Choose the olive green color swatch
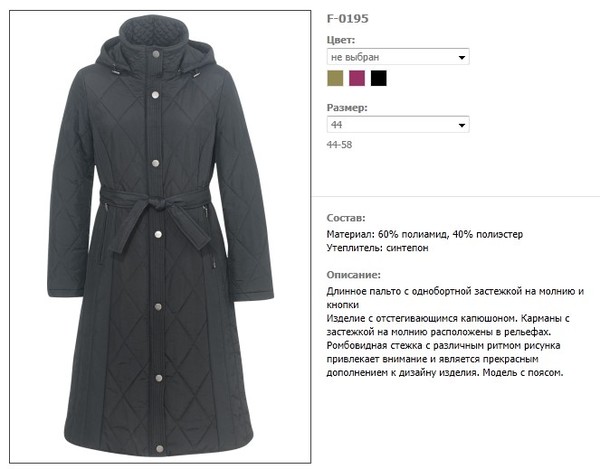Image resolution: width=600 pixels, height=469 pixels. pos(335,78)
